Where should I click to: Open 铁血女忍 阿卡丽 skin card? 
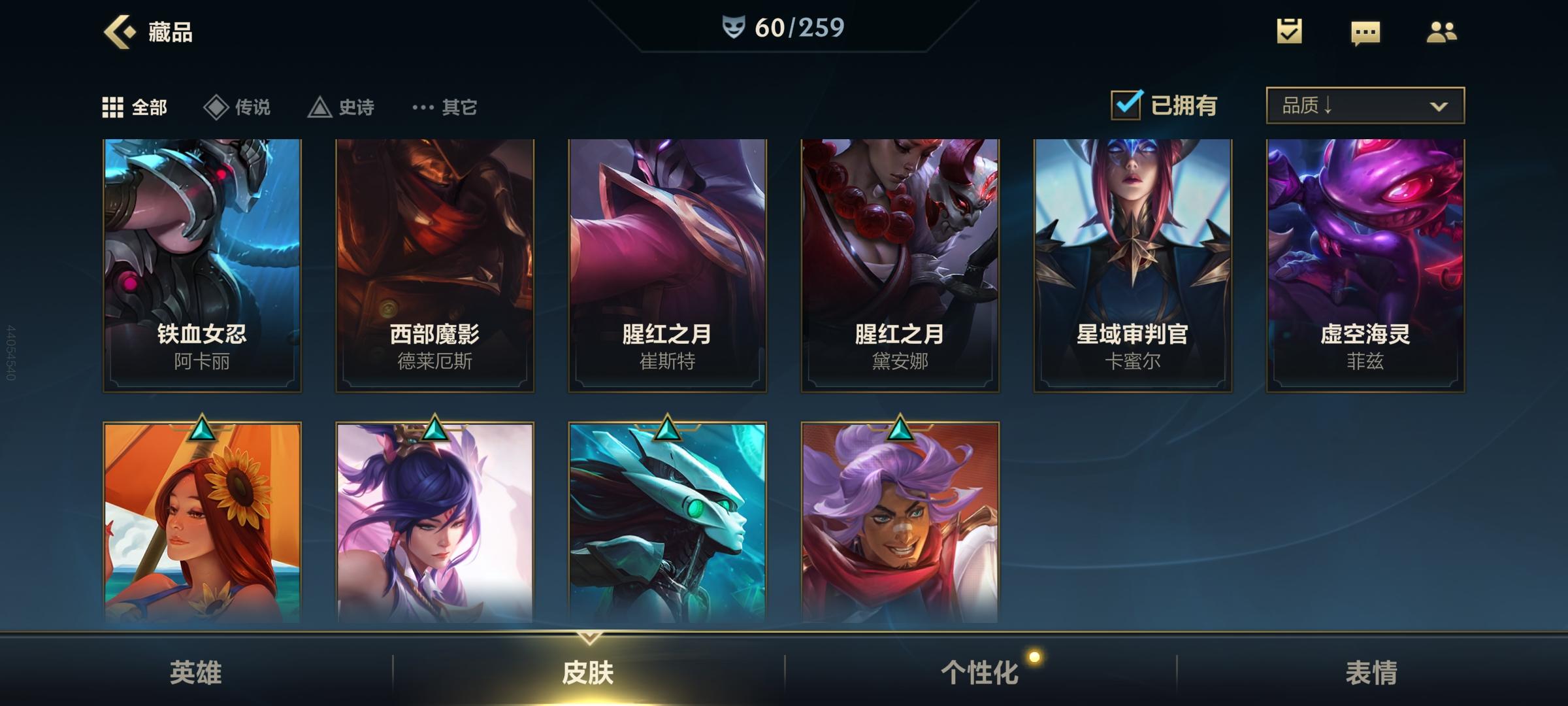pyautogui.click(x=202, y=265)
